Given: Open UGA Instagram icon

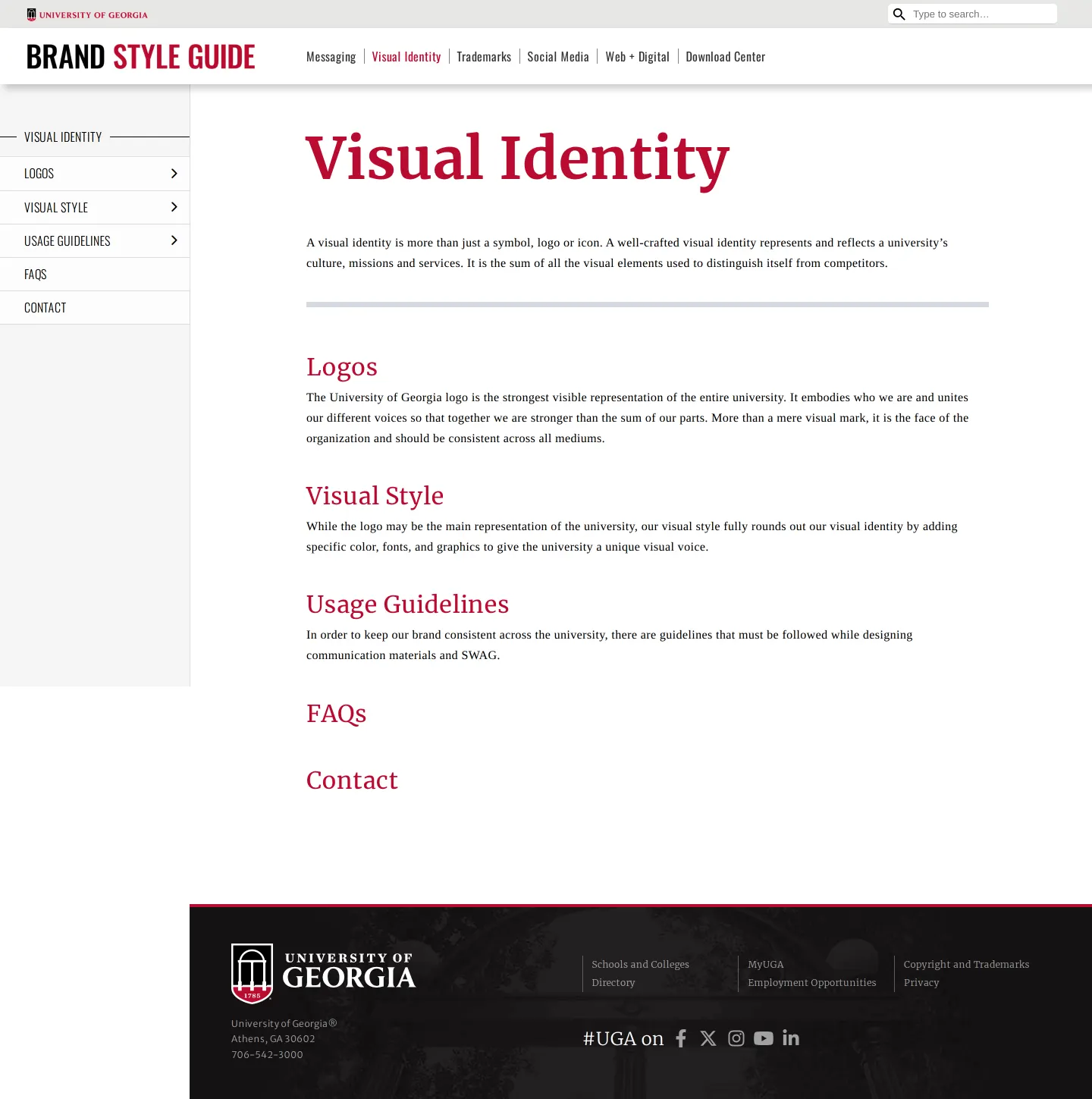Looking at the screenshot, I should coord(736,1038).
